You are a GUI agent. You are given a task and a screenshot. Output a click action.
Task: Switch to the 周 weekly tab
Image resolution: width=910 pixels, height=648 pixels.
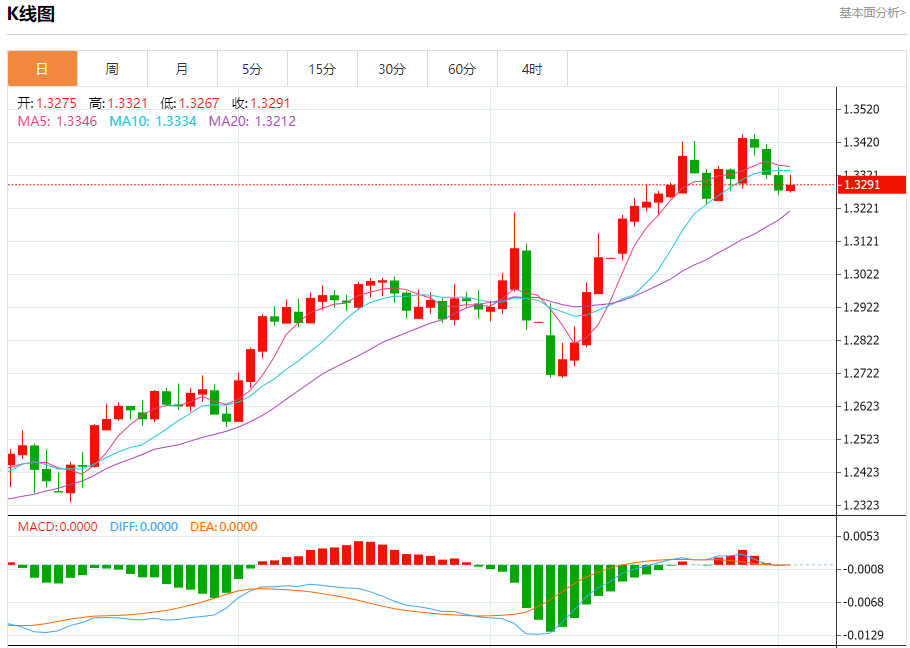click(112, 69)
